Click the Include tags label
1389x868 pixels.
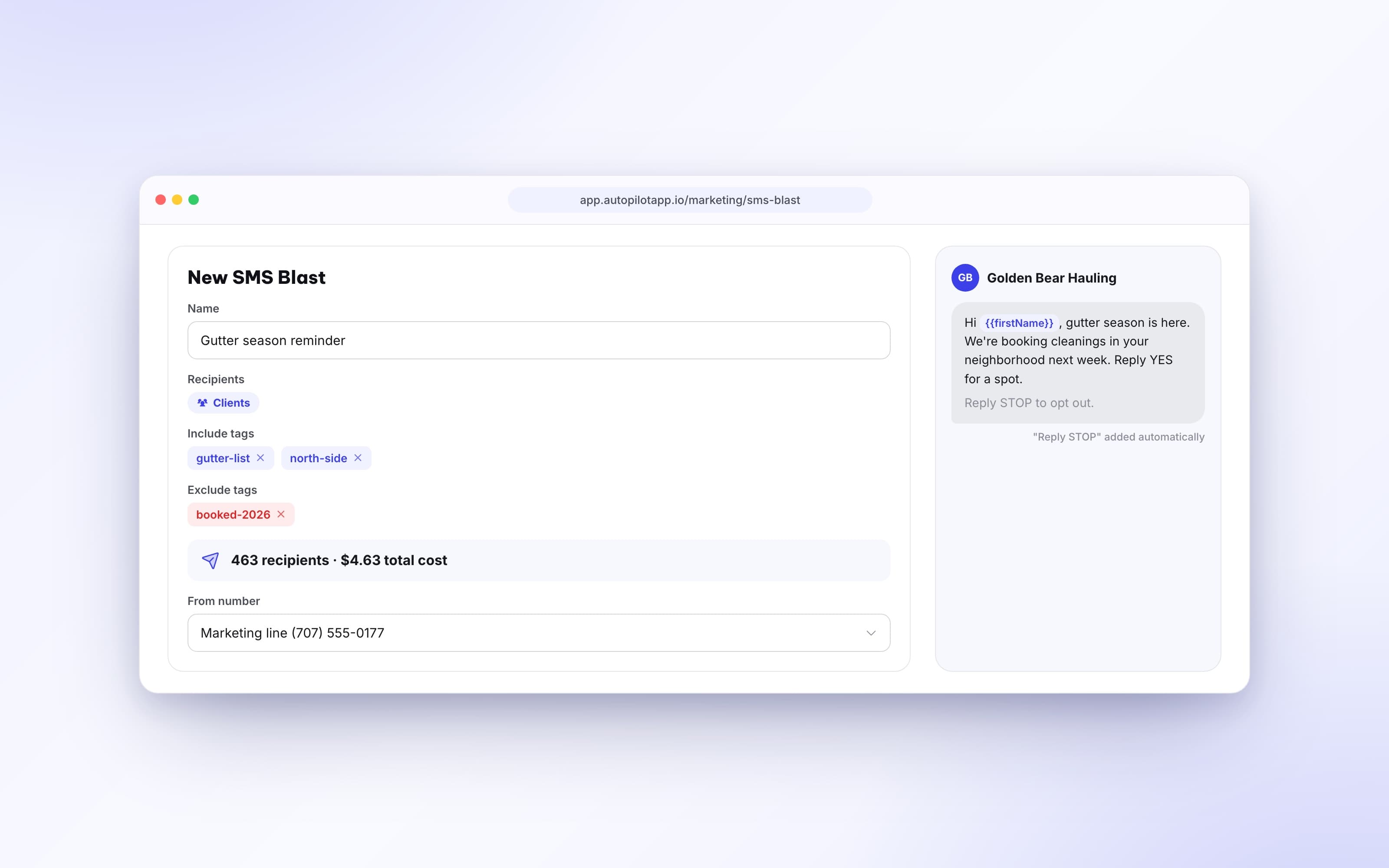221,434
